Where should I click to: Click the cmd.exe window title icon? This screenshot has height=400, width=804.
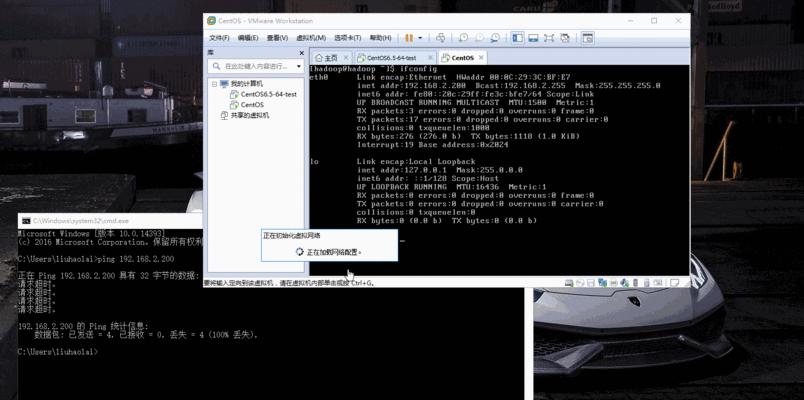click(x=25, y=221)
